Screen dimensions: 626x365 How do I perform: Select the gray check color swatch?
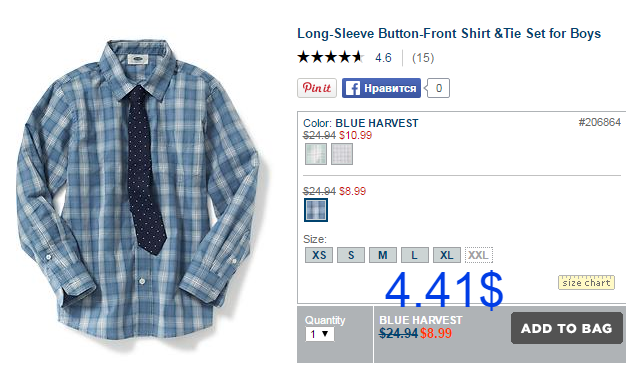(x=342, y=154)
